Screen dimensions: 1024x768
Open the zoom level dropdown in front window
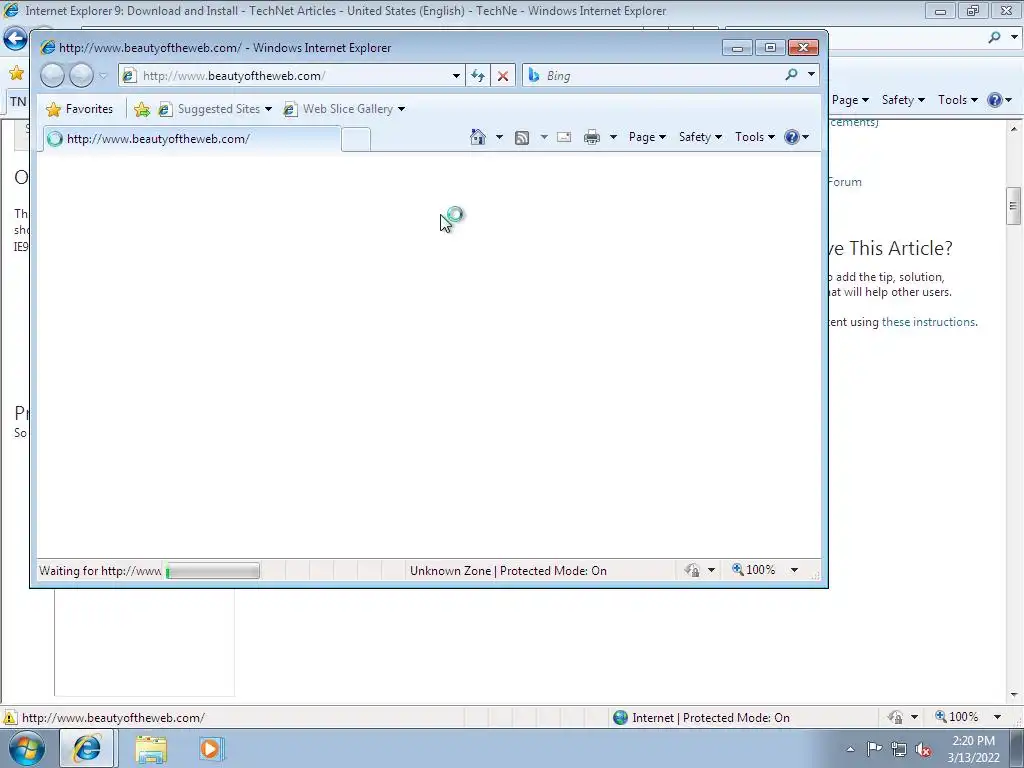coord(794,570)
